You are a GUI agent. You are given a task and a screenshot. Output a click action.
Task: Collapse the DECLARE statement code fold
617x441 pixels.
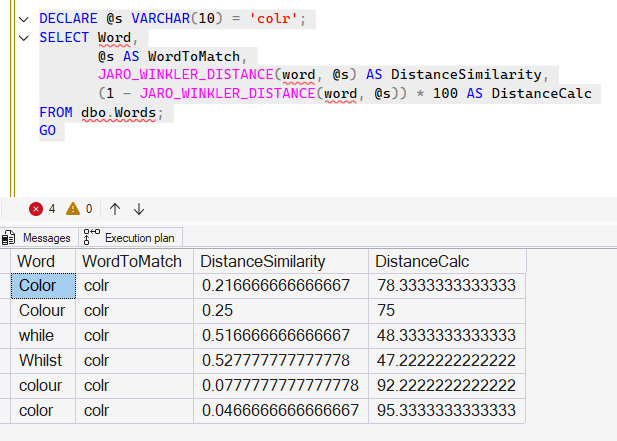click(24, 19)
